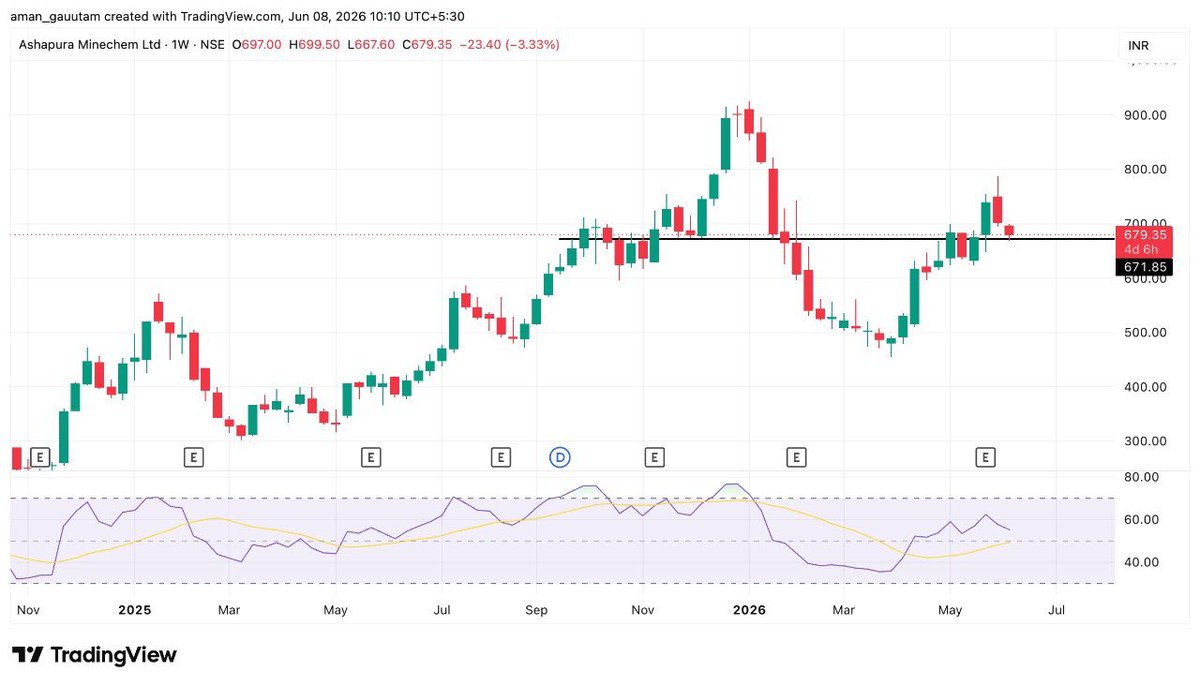
Task: Click the 500.00 price axis label
Action: [1145, 332]
